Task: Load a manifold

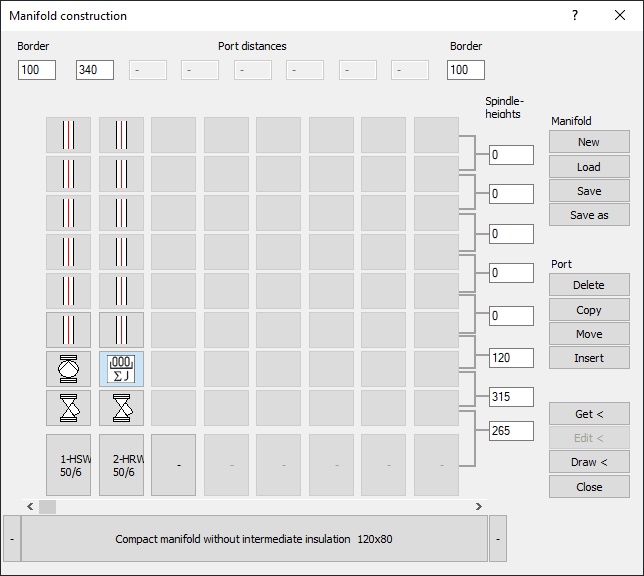Action: tap(589, 166)
